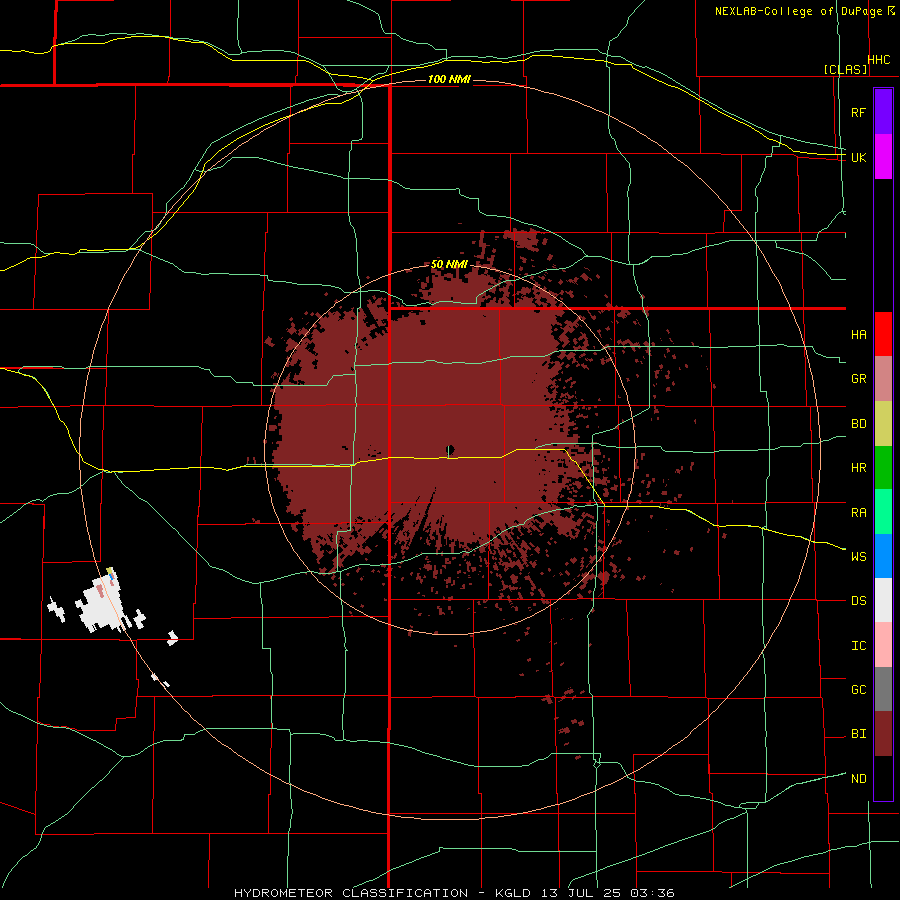Select the IC light-pink legend swatch
The height and width of the screenshot is (900, 900).
(883, 645)
